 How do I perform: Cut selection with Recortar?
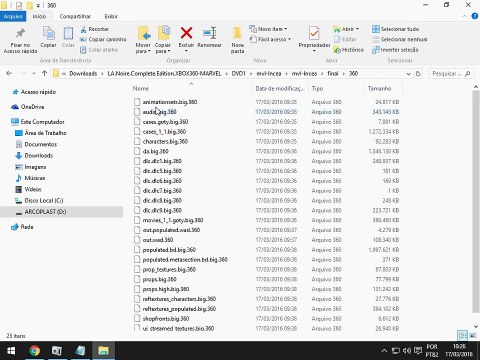click(x=95, y=29)
